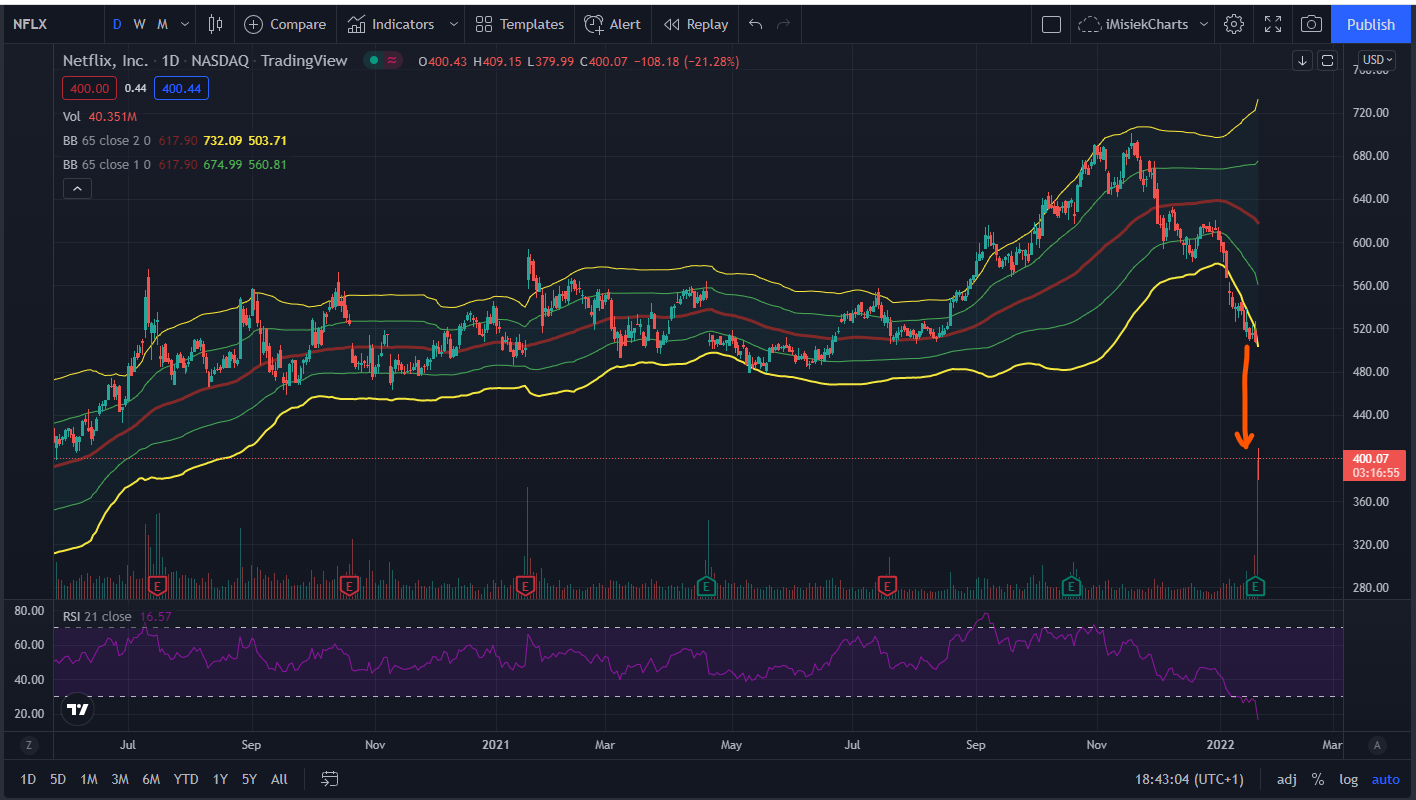Viewport: 1416px width, 800px height.
Task: Toggle the green market status dot
Action: click(x=373, y=61)
